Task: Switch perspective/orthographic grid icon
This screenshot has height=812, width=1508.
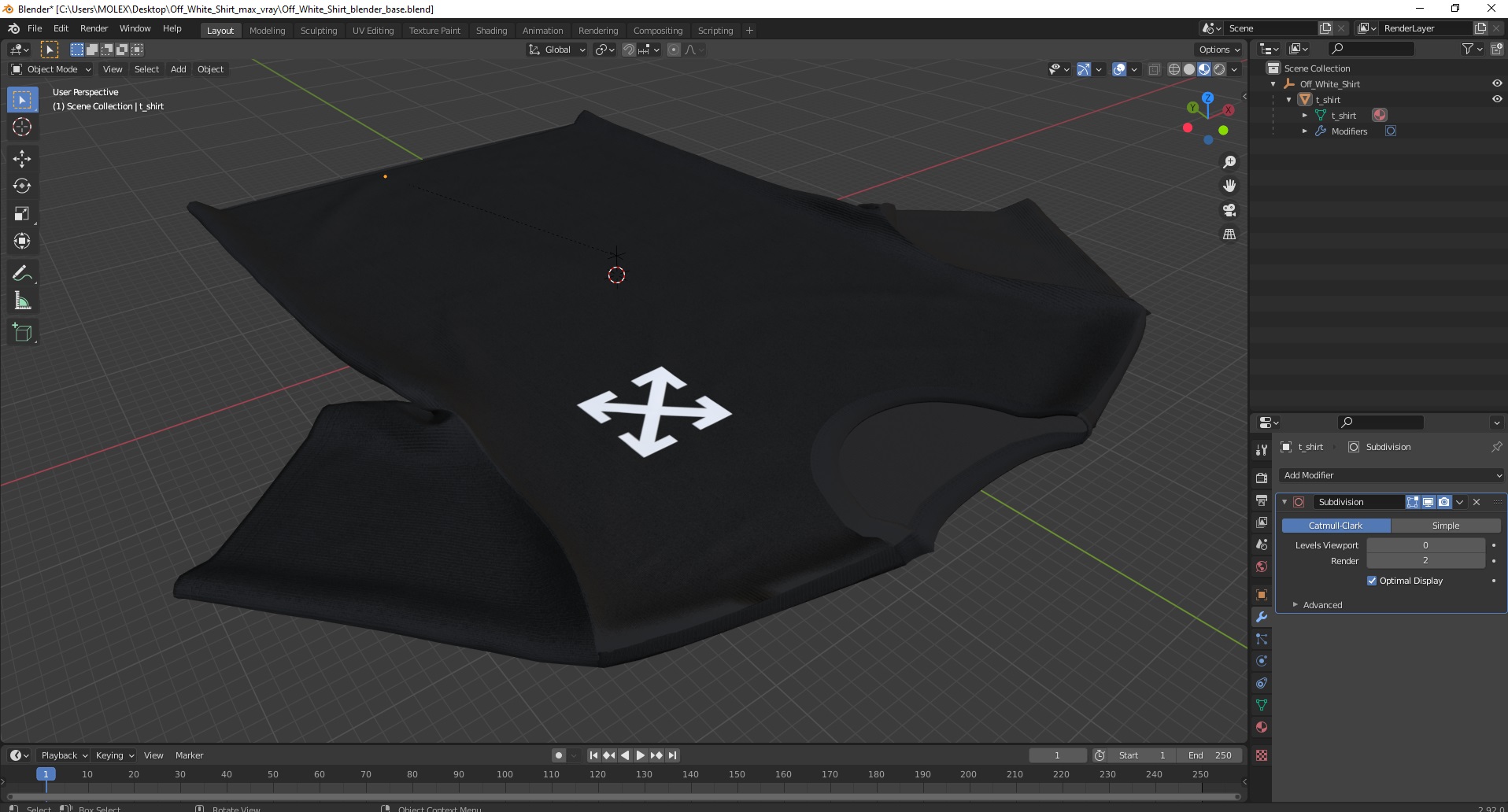Action: coord(1229,234)
